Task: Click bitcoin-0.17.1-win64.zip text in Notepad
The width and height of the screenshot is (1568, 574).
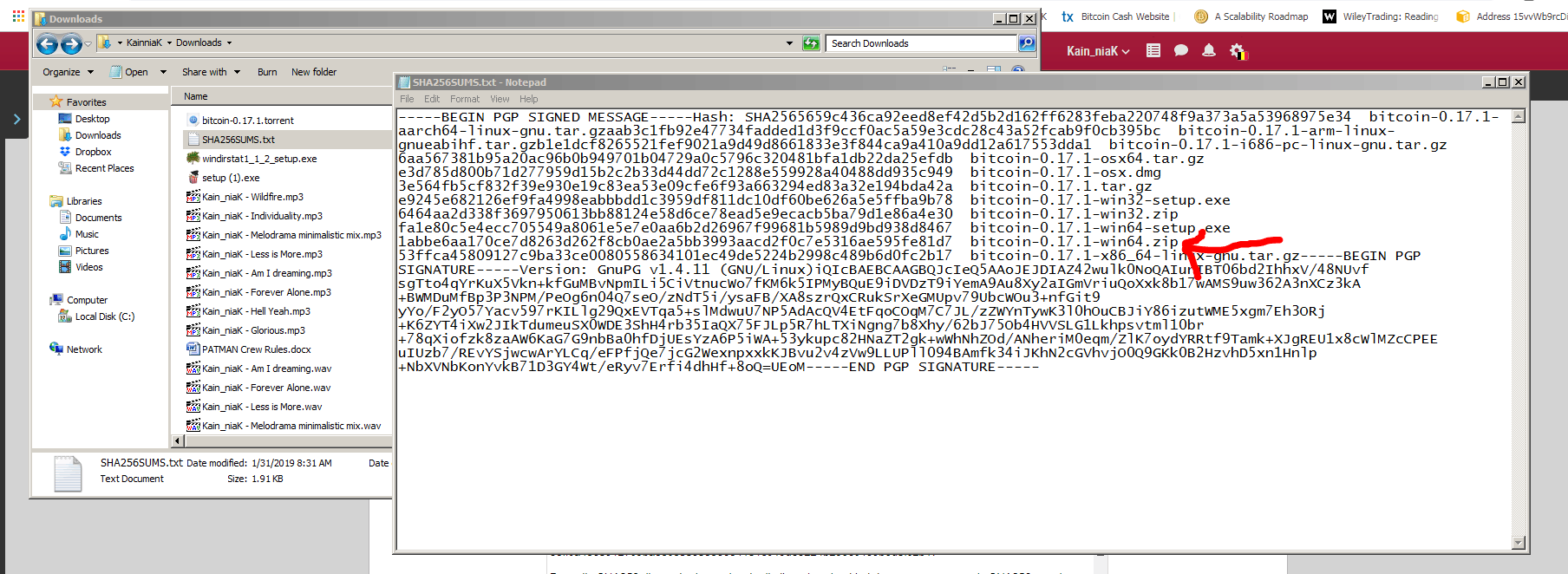Action: [x=1074, y=242]
